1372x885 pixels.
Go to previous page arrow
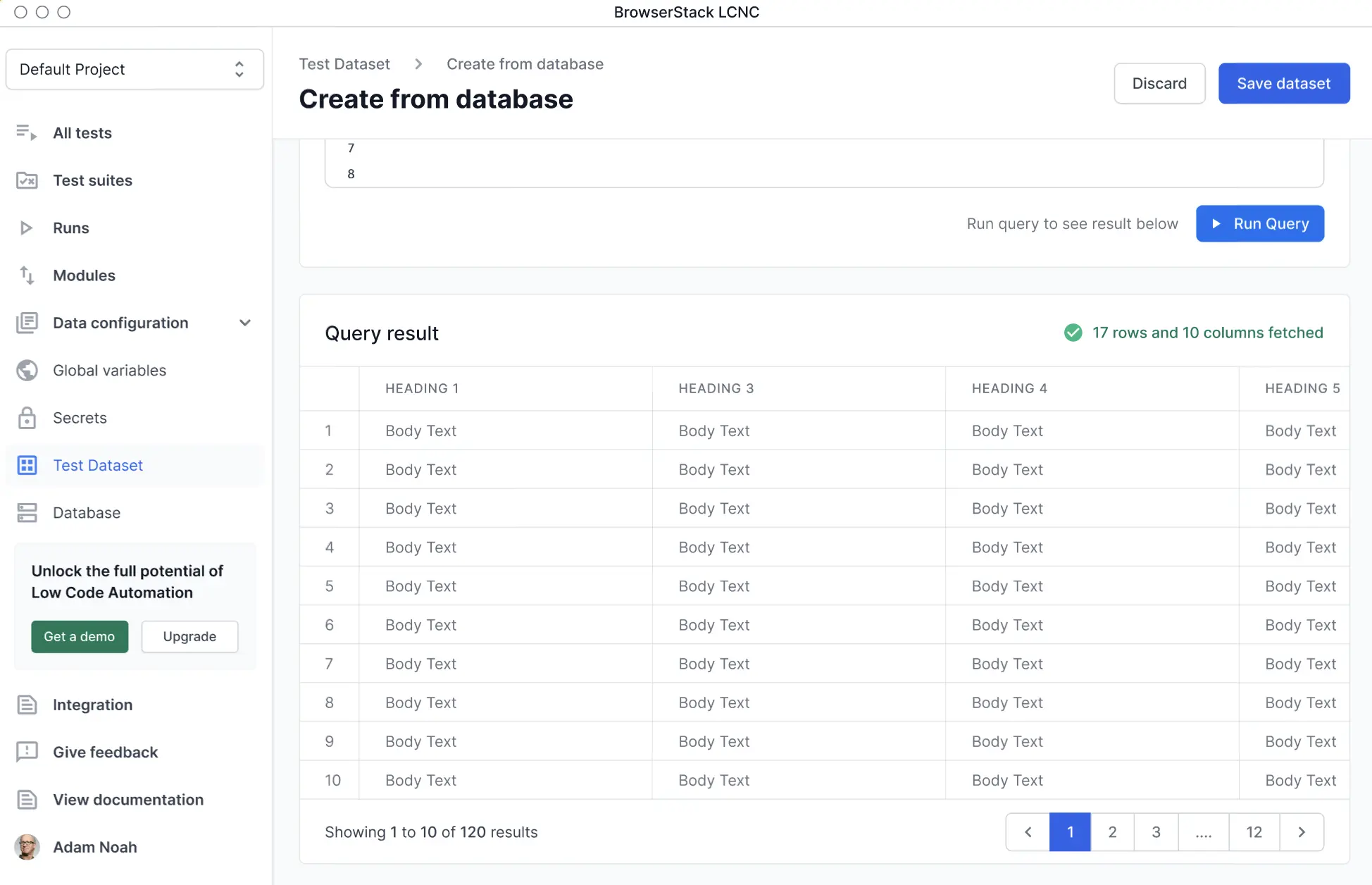tap(1028, 832)
